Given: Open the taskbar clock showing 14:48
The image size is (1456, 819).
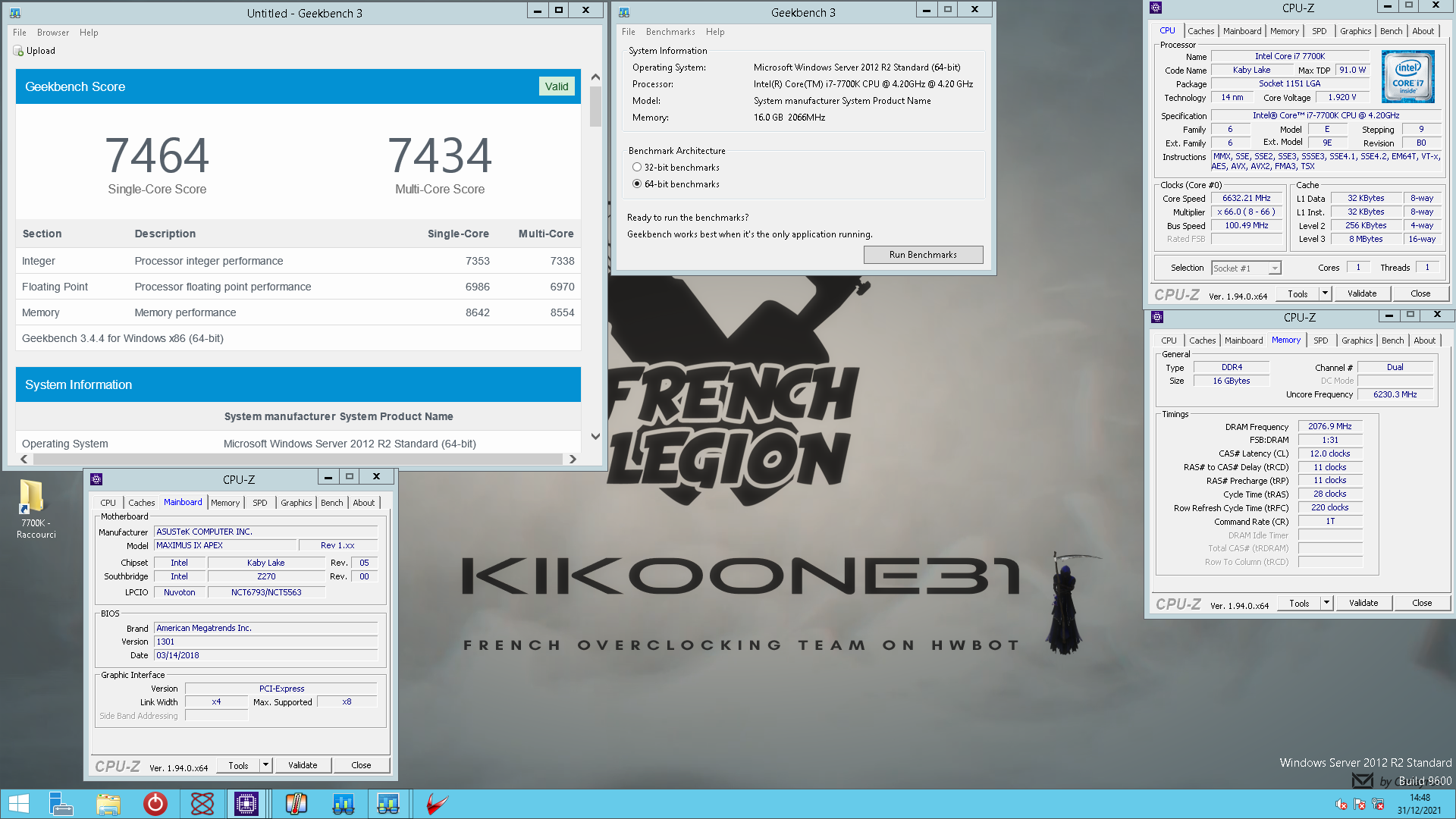Looking at the screenshot, I should coord(1420,804).
